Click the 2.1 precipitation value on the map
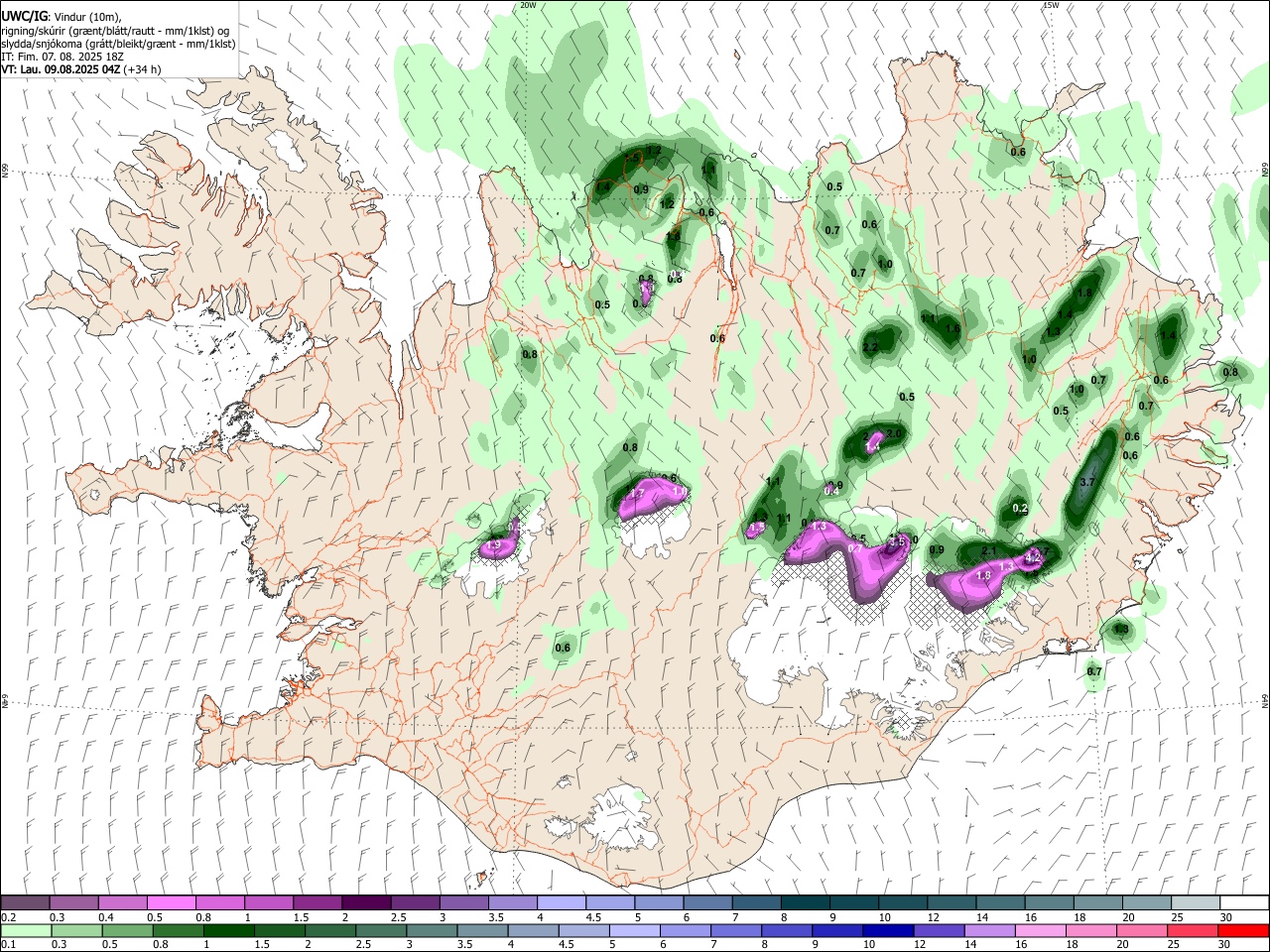This screenshot has width=1270, height=952. point(988,551)
